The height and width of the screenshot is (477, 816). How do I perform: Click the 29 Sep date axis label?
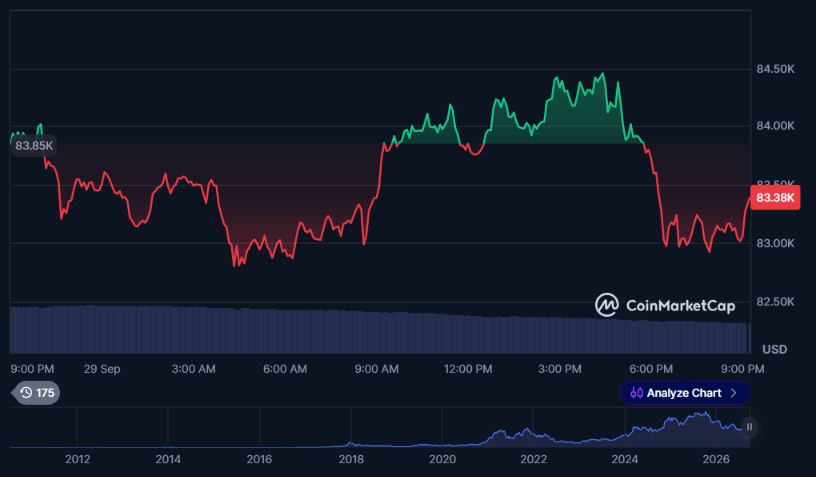click(x=102, y=369)
